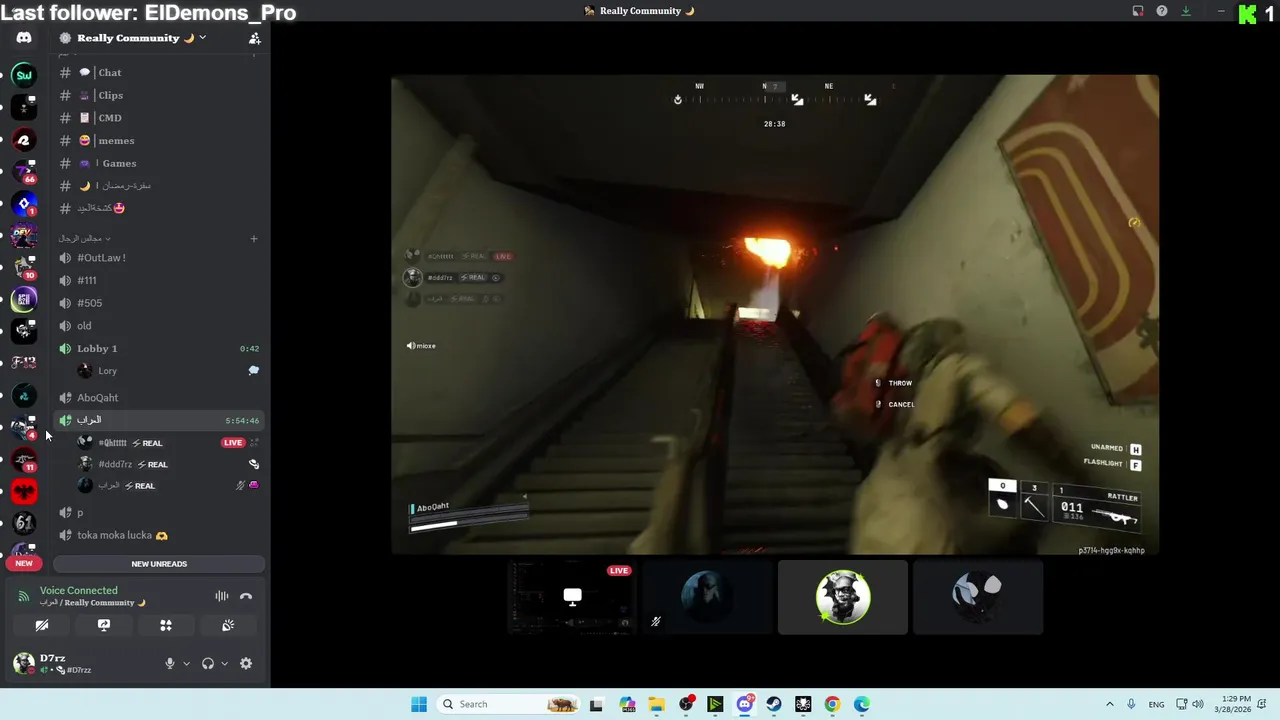Image resolution: width=1280 pixels, height=720 pixels.
Task: Select the muted dark avatar participant tile
Action: tap(707, 597)
